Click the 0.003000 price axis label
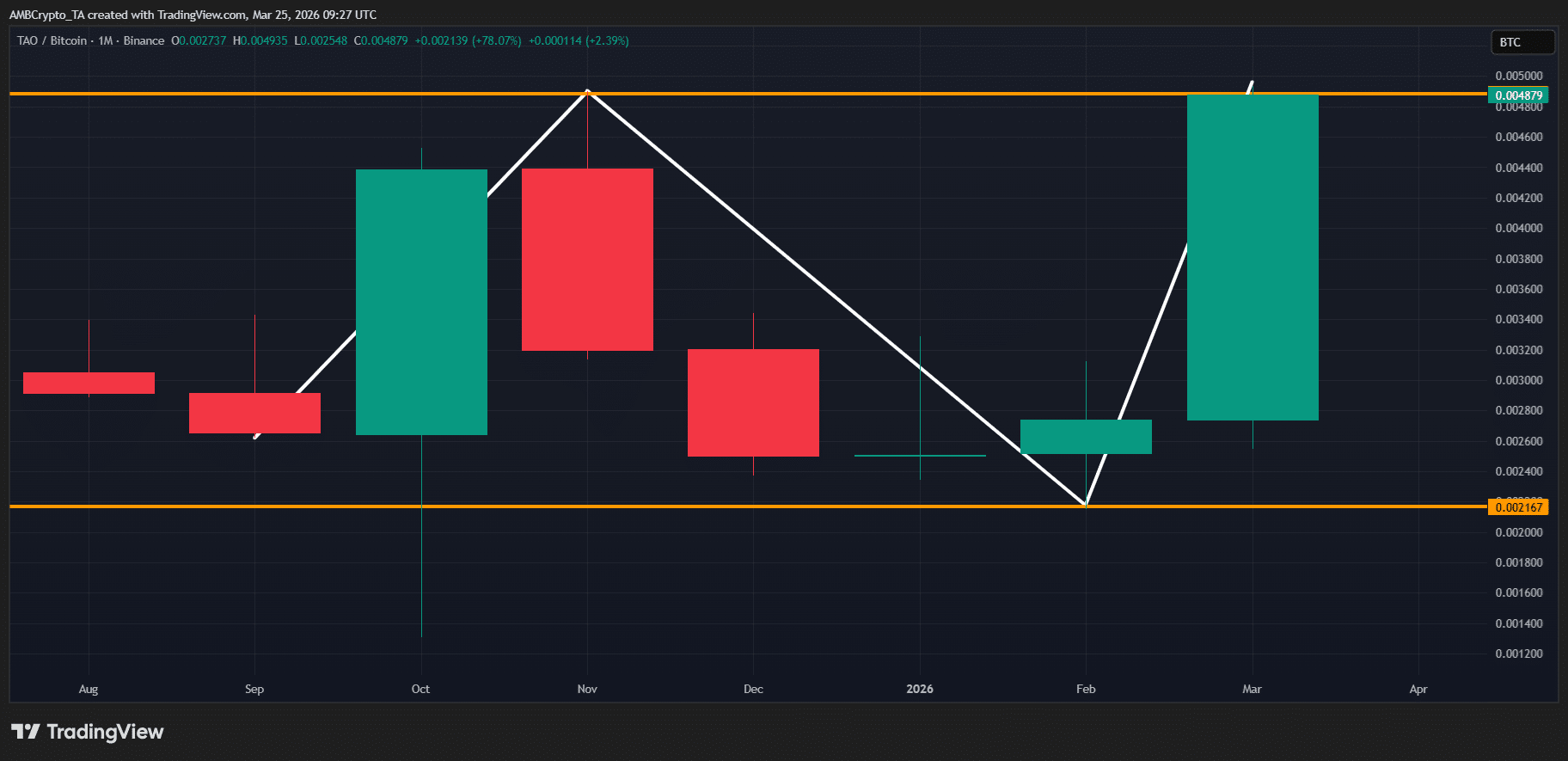This screenshot has width=1568, height=761. pyautogui.click(x=1518, y=380)
